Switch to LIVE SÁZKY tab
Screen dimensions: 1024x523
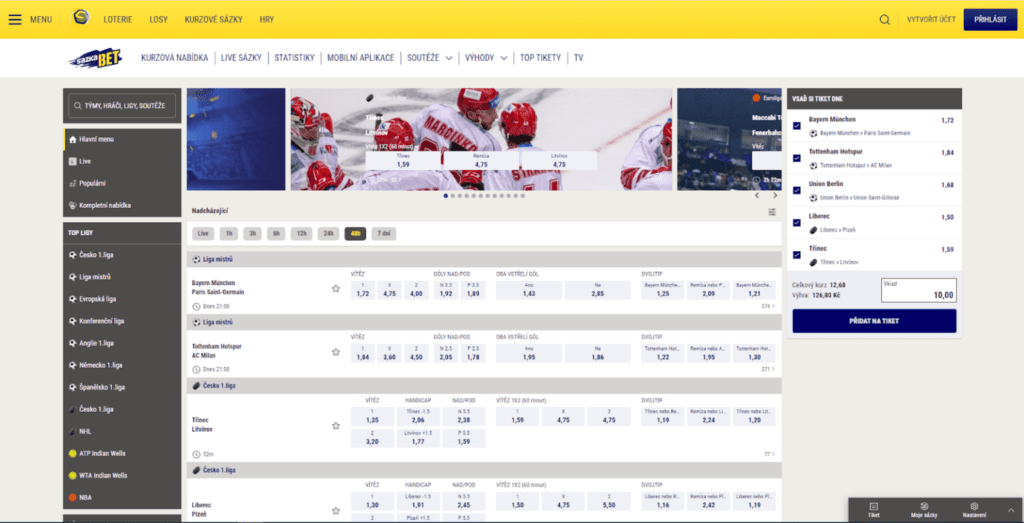(241, 57)
